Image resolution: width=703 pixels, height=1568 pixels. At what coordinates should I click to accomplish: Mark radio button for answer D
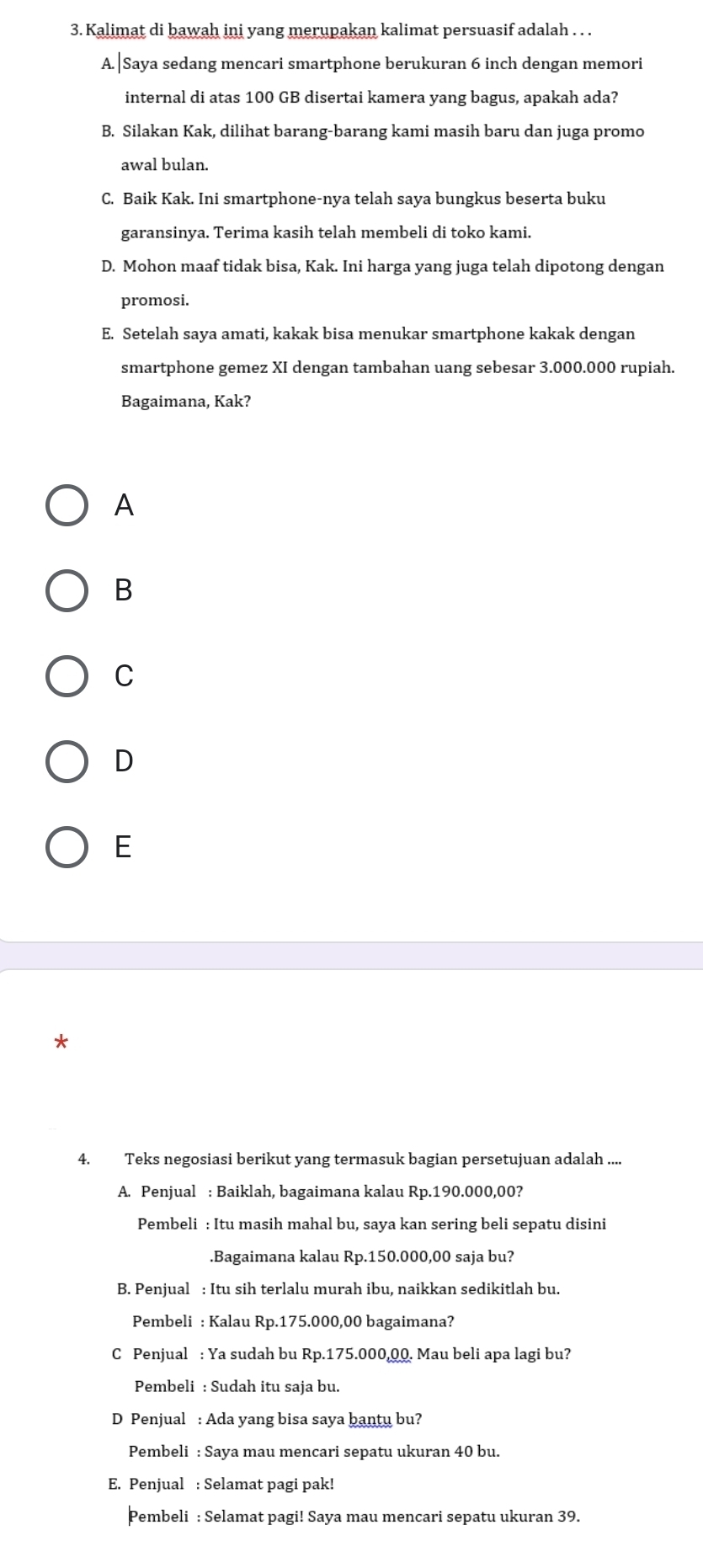coord(67,761)
